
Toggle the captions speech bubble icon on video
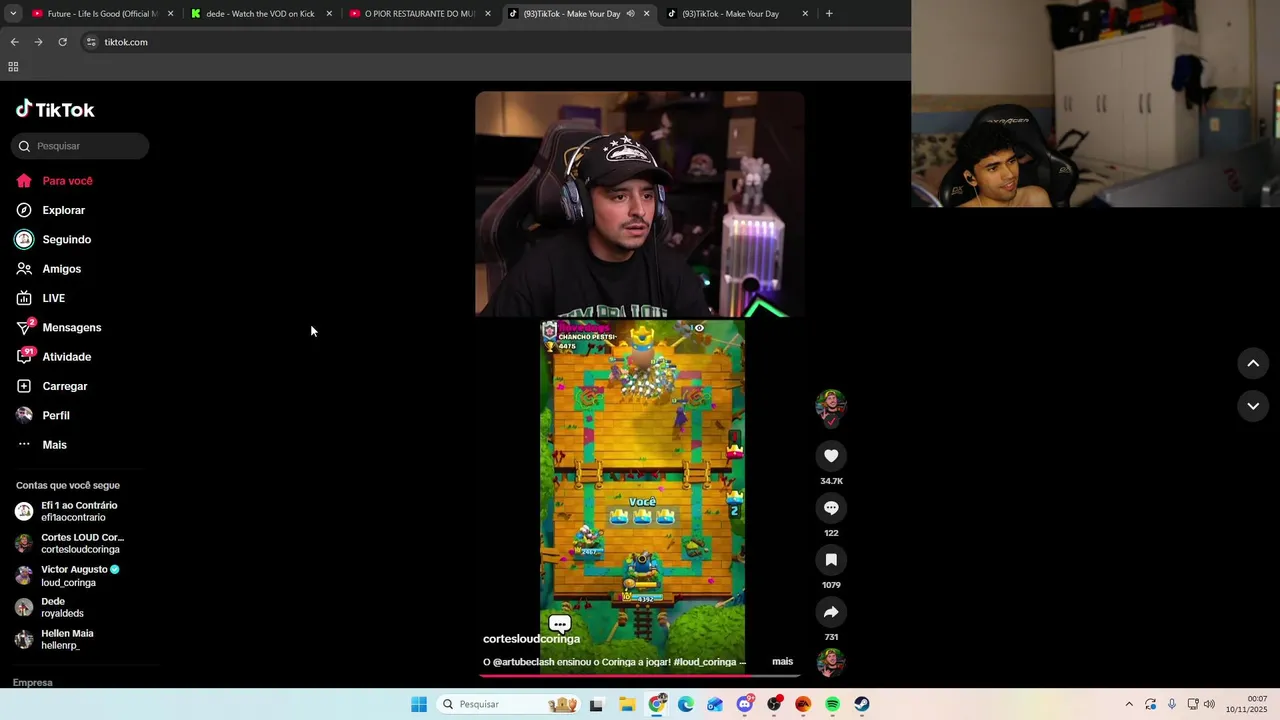click(560, 624)
